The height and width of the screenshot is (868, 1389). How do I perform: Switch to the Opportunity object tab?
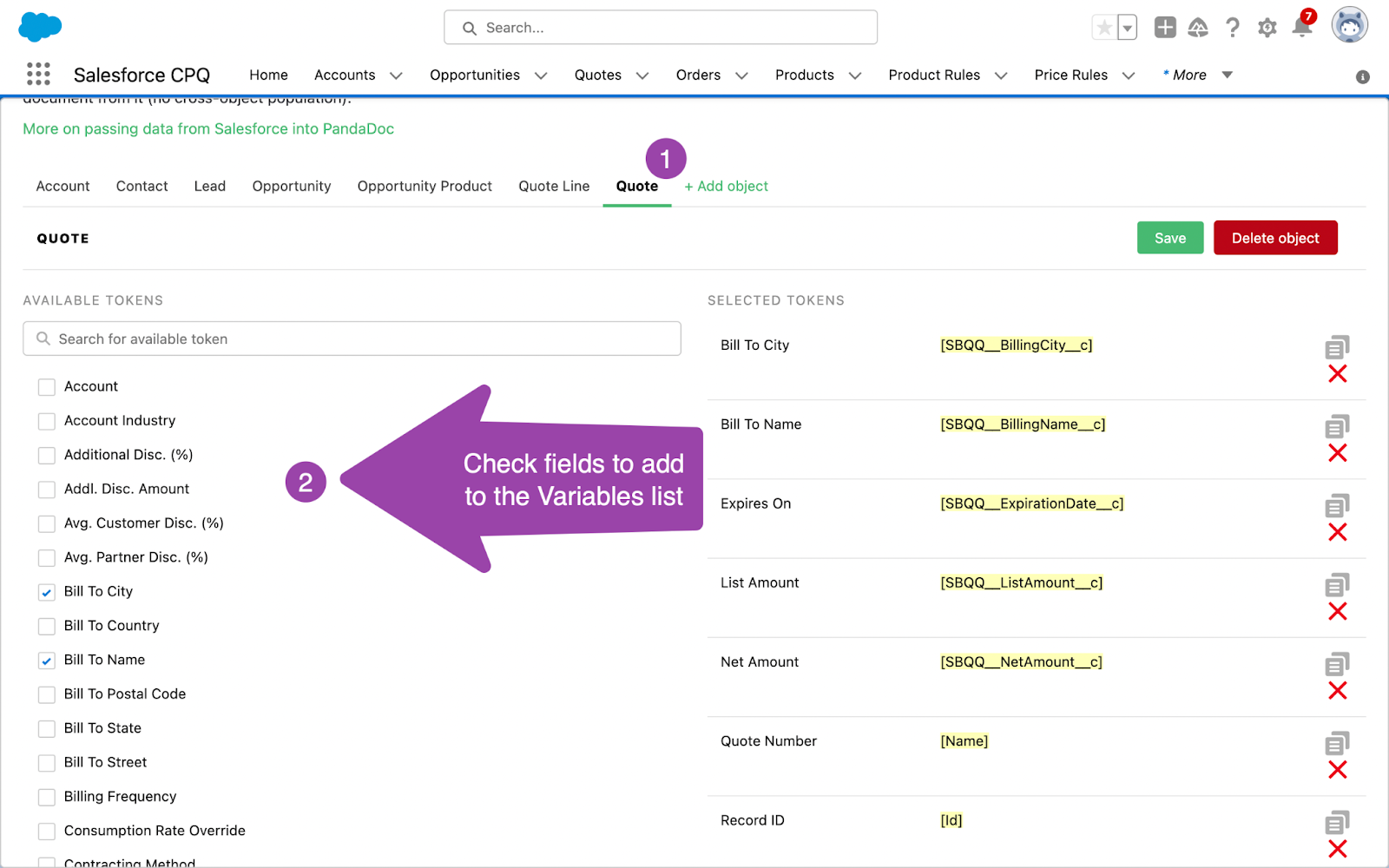[292, 186]
